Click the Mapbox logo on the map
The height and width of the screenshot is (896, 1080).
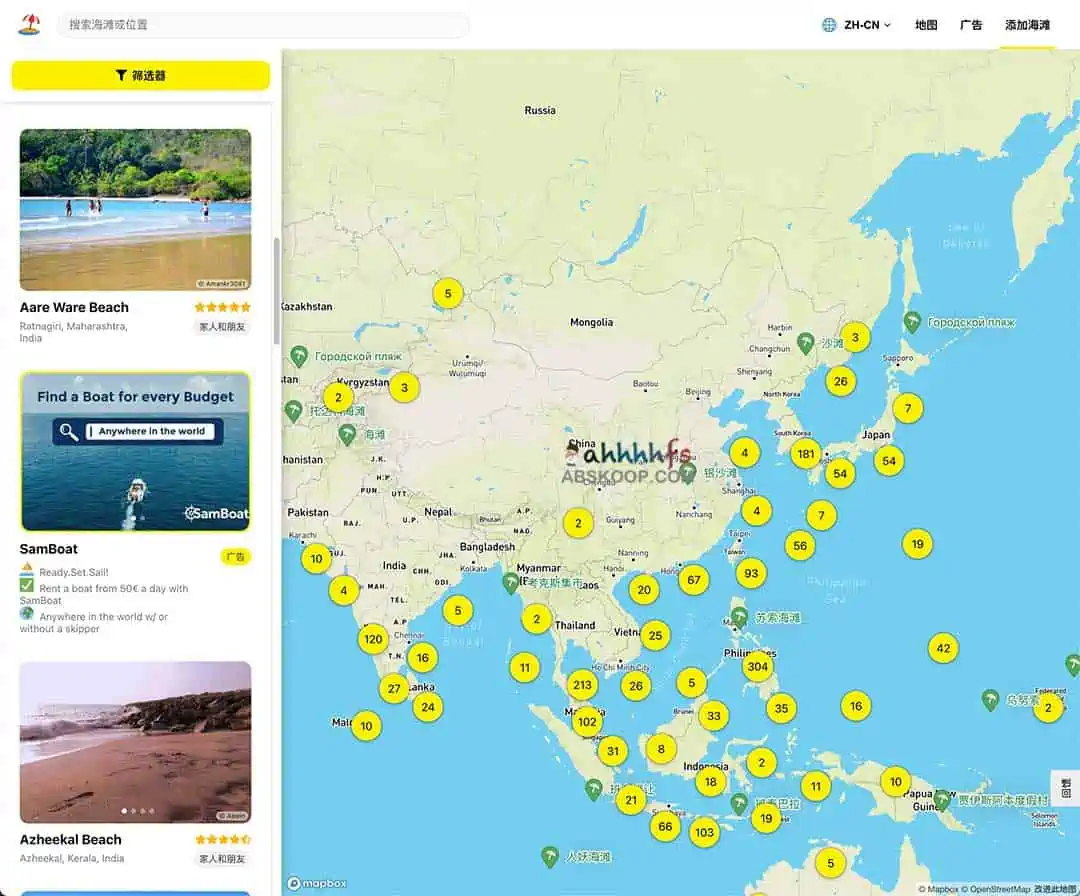(316, 883)
